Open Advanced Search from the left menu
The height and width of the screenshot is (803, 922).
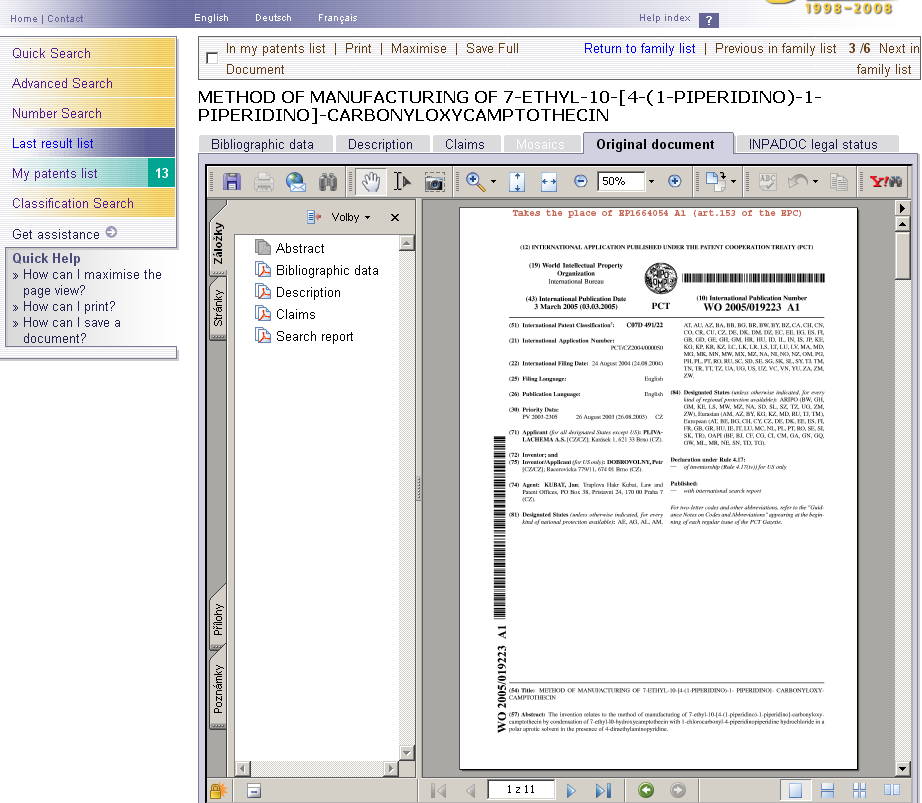[x=88, y=83]
